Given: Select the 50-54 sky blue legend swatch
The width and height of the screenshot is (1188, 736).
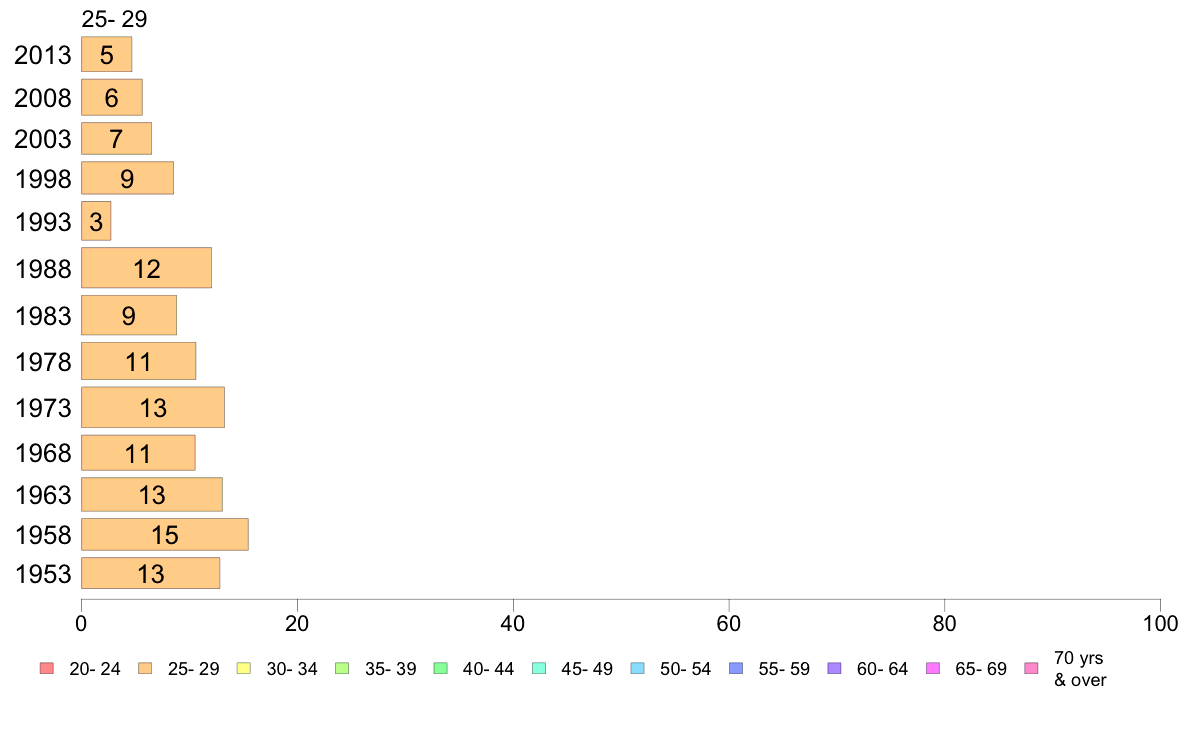Looking at the screenshot, I should 637,668.
